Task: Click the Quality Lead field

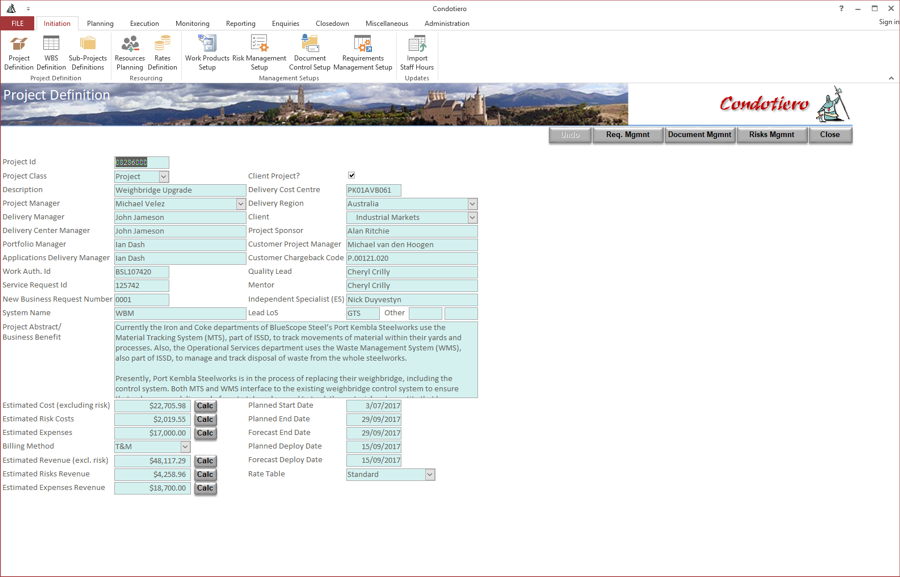Action: coord(412,272)
